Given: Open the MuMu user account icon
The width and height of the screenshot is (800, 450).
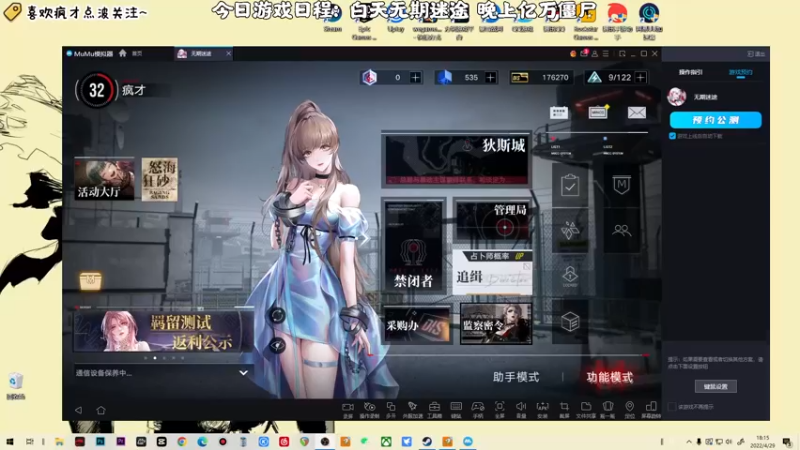Looking at the screenshot, I should click(x=595, y=54).
